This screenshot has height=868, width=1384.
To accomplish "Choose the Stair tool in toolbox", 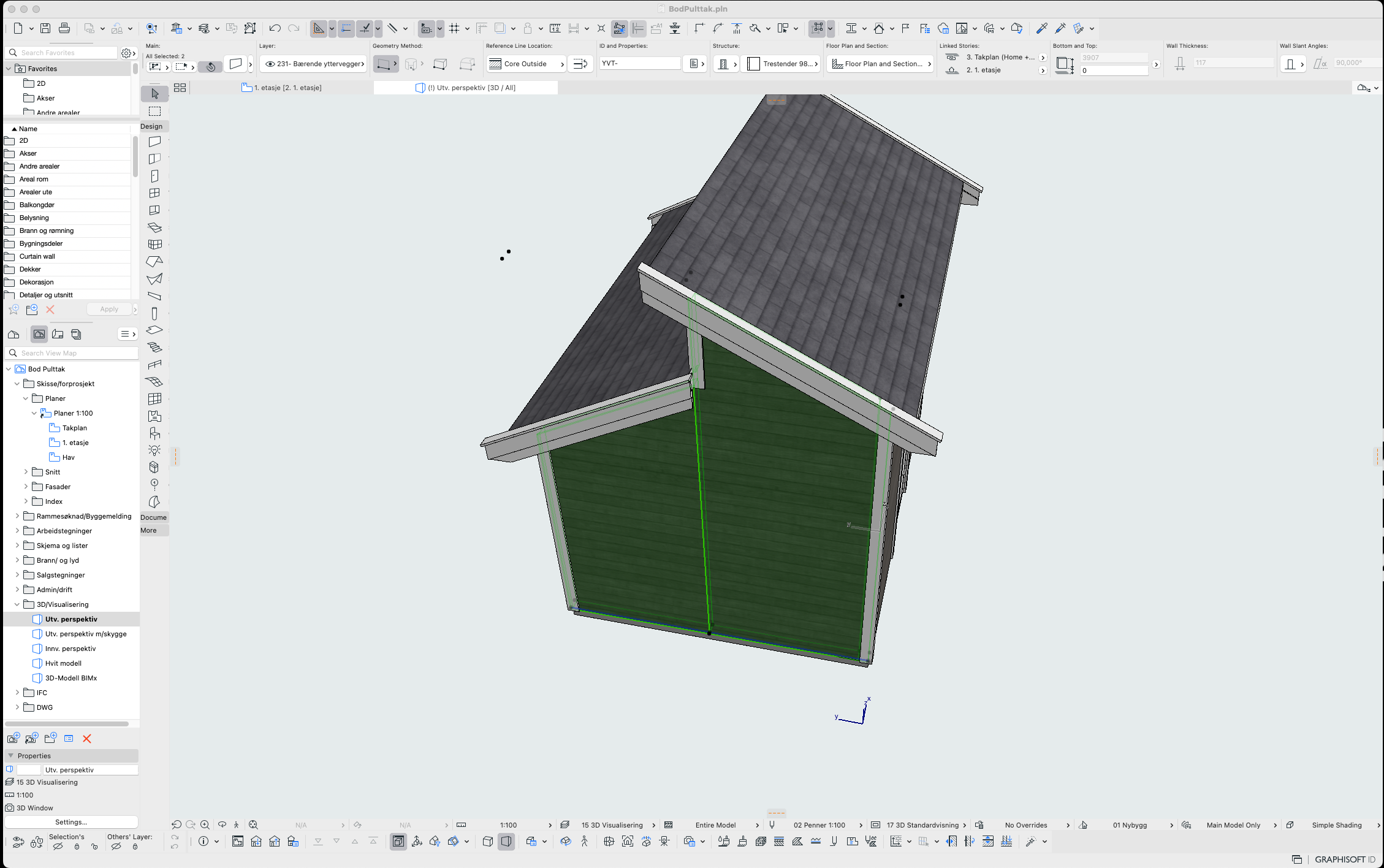I will click(154, 348).
